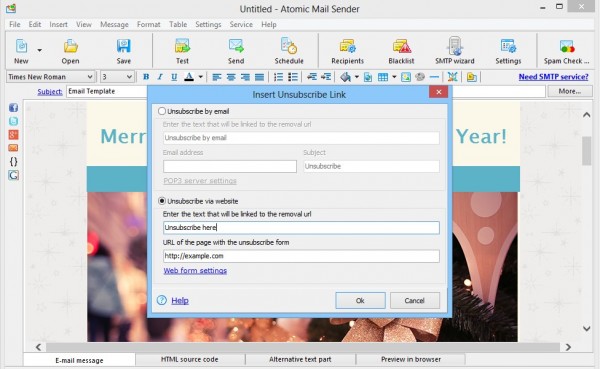
Task: Open the Message menu
Action: click(114, 24)
